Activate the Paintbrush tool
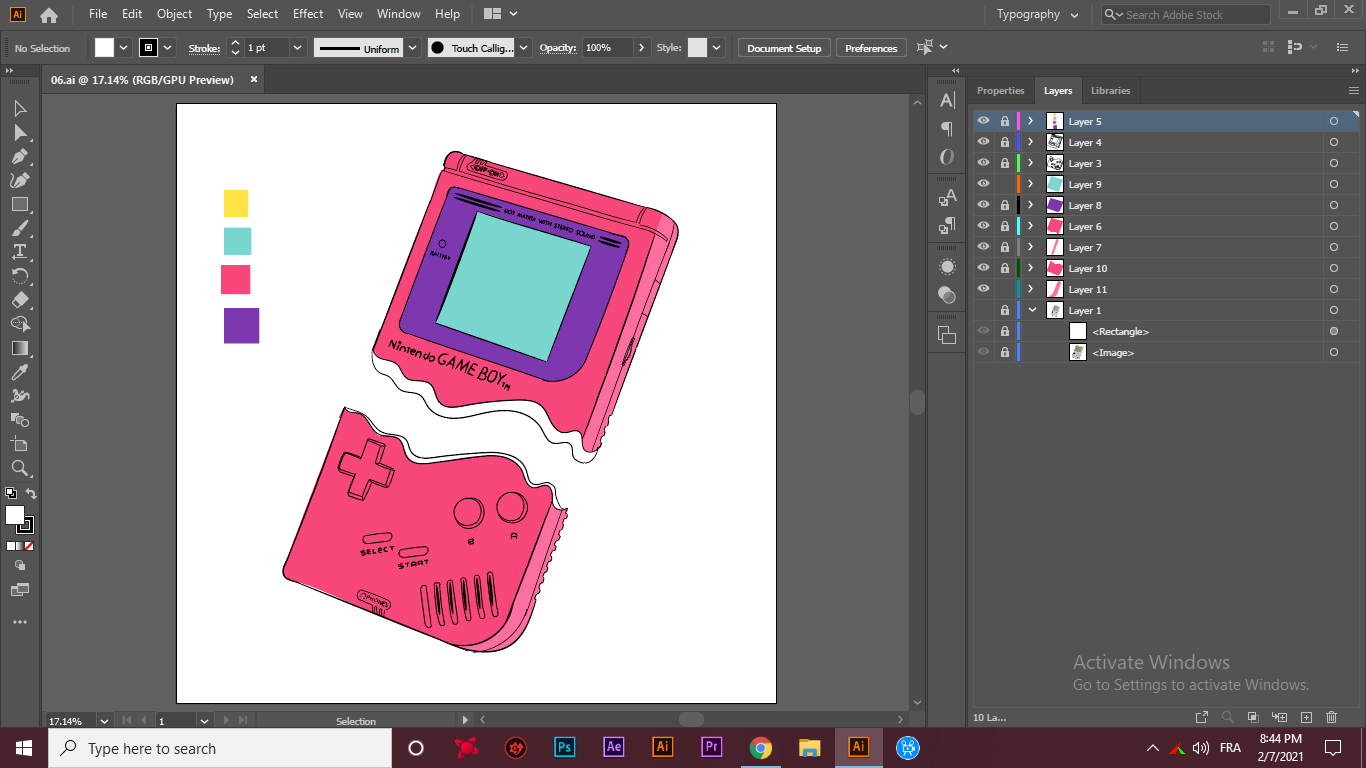Image resolution: width=1366 pixels, height=768 pixels. (x=20, y=228)
